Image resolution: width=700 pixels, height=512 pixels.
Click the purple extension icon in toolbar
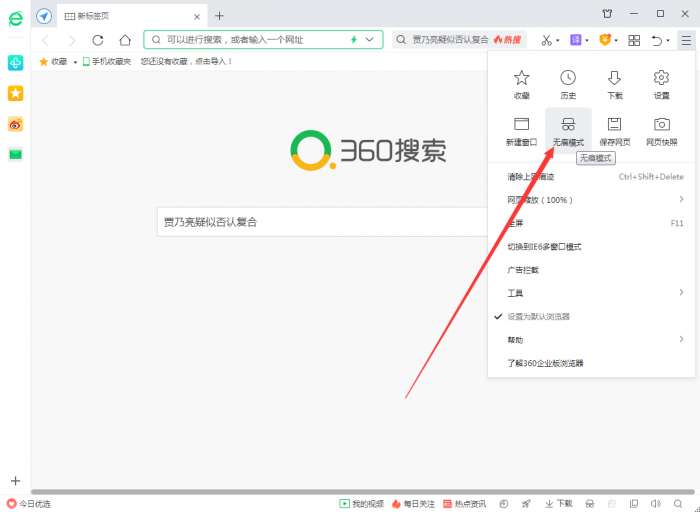pyautogui.click(x=576, y=40)
